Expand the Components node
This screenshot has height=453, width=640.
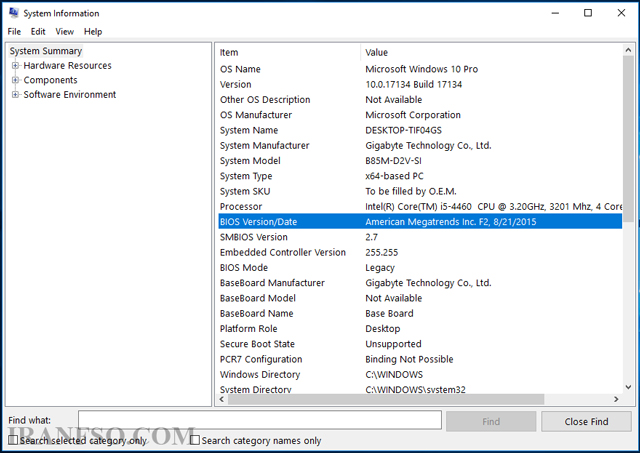tap(16, 80)
